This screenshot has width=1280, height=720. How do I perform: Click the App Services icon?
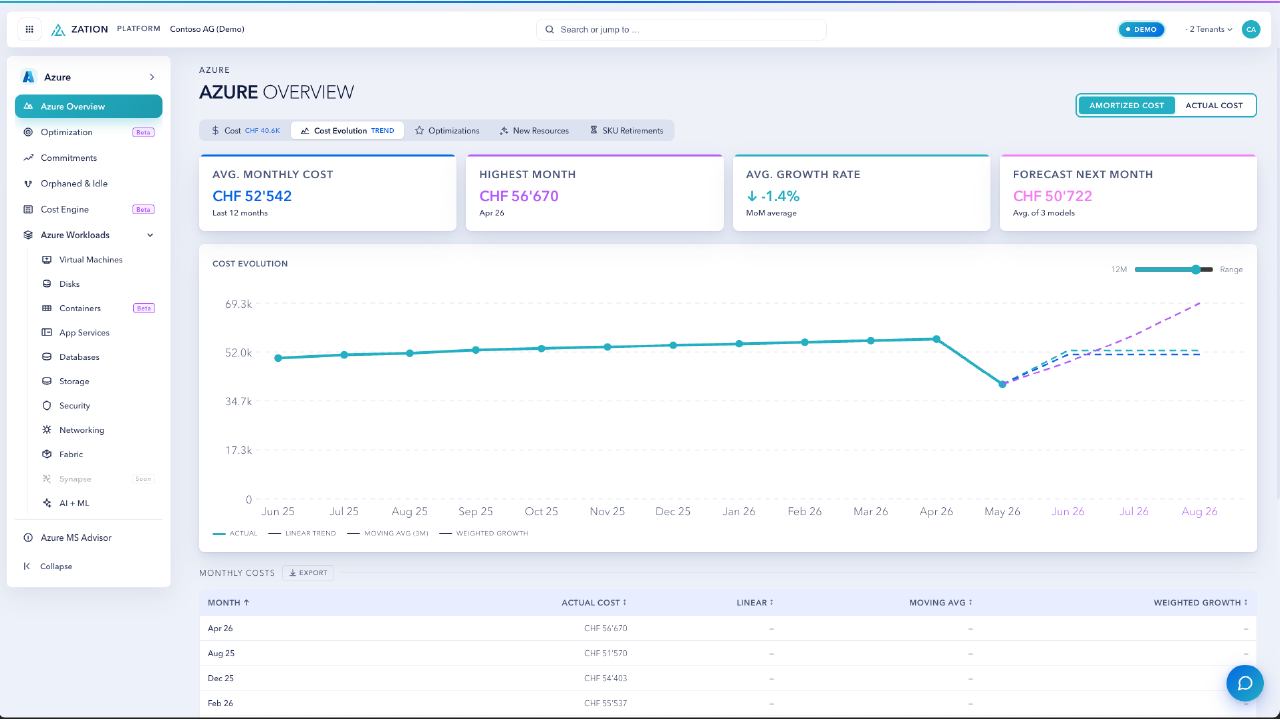pos(47,333)
